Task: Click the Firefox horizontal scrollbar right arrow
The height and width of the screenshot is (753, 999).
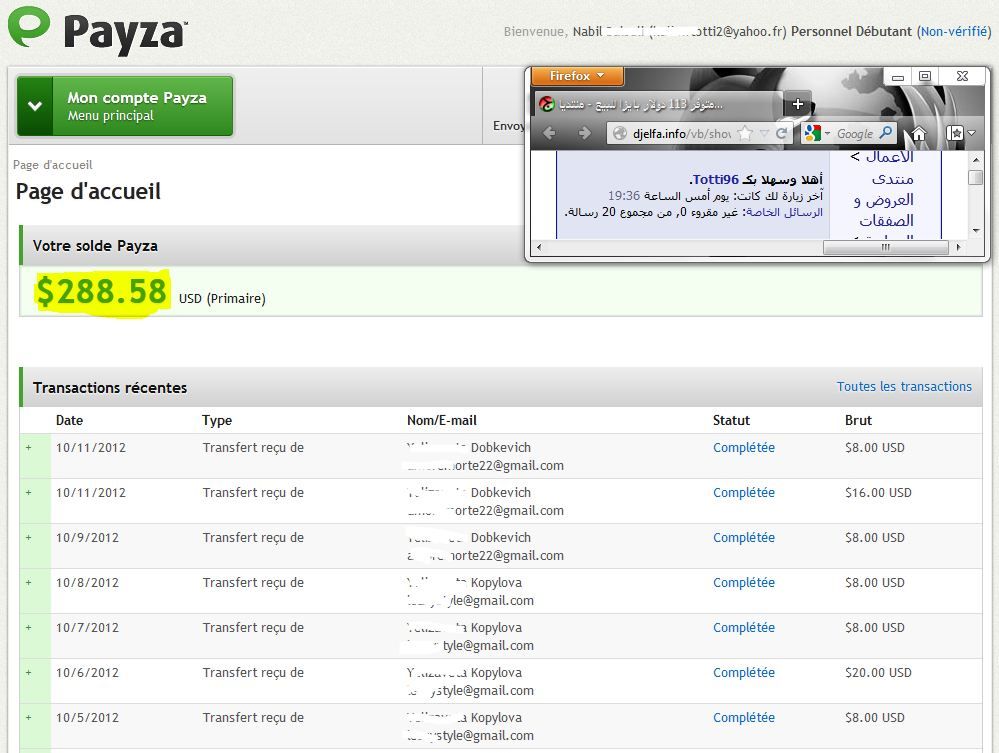Action: pyautogui.click(x=959, y=247)
